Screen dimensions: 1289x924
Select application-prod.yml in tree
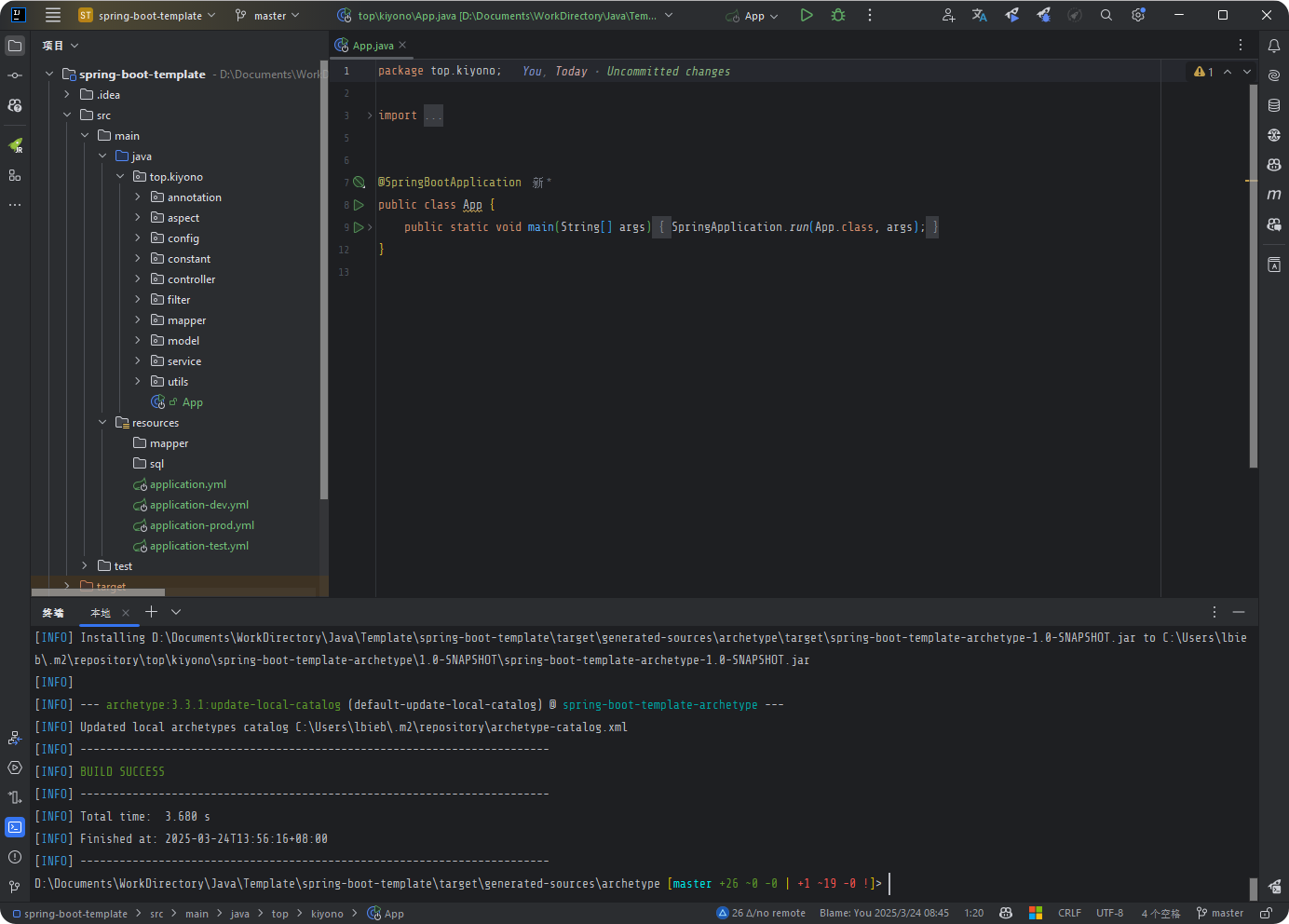click(x=201, y=525)
